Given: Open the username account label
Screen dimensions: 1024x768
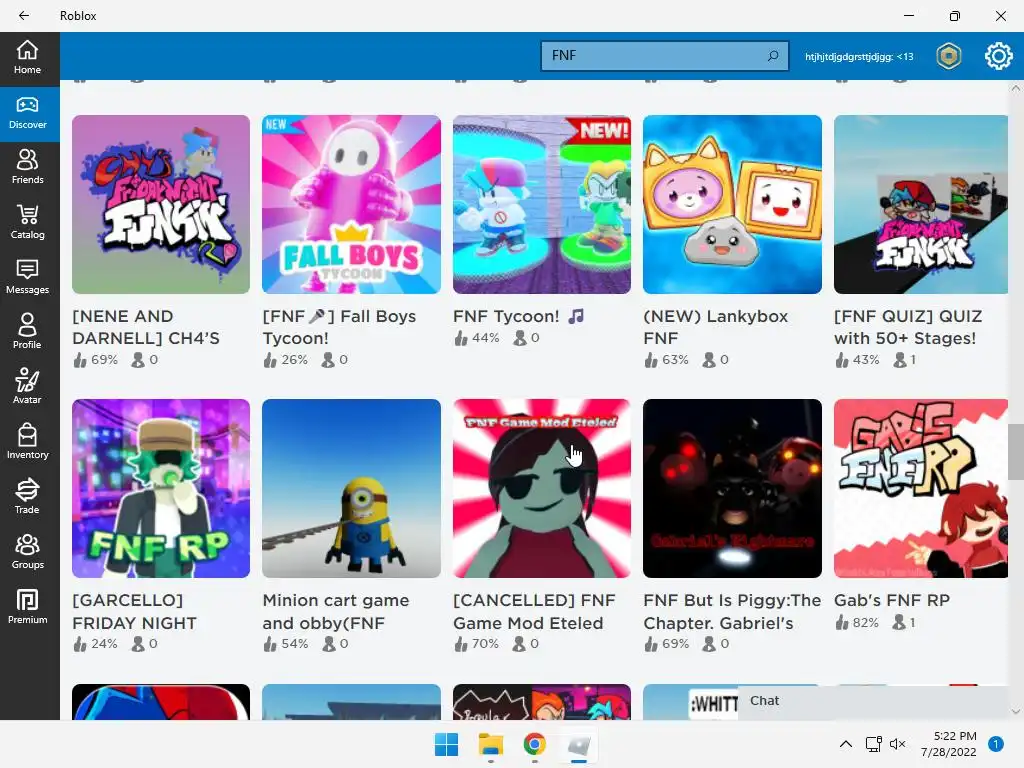Looking at the screenshot, I should tap(859, 57).
